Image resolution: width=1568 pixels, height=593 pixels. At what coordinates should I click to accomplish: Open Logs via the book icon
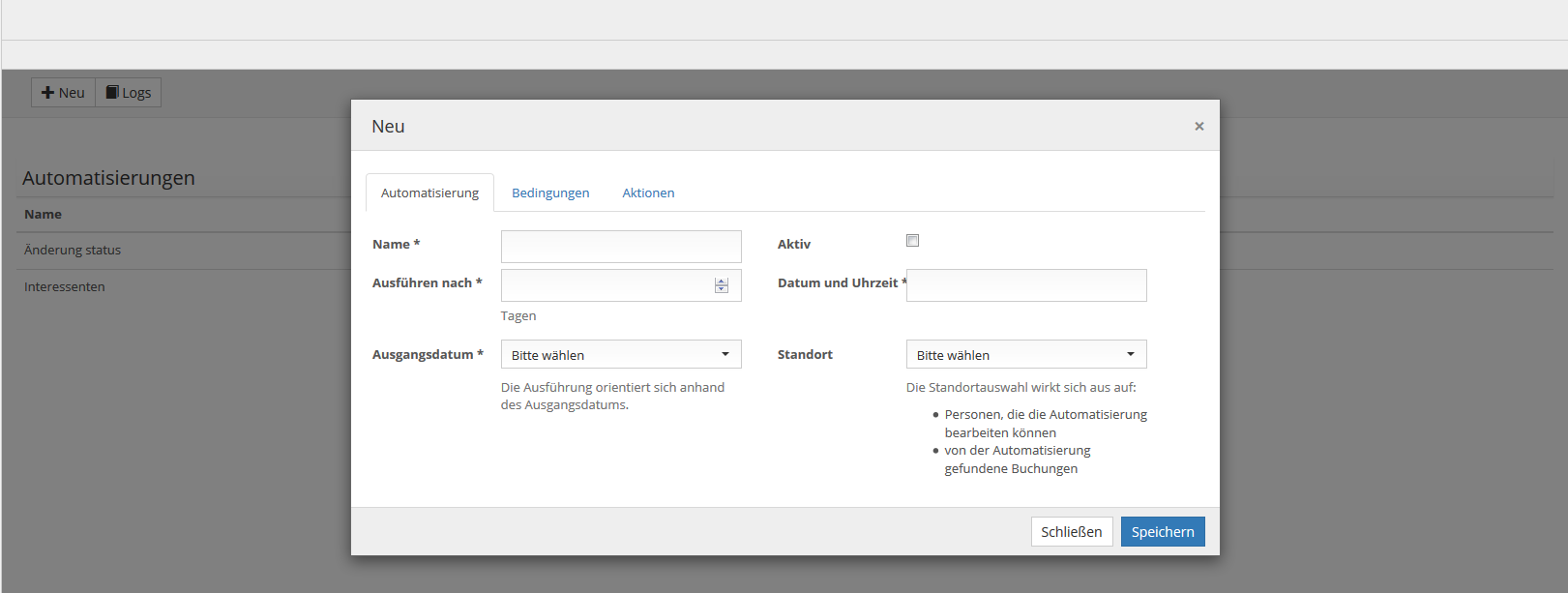click(x=128, y=93)
